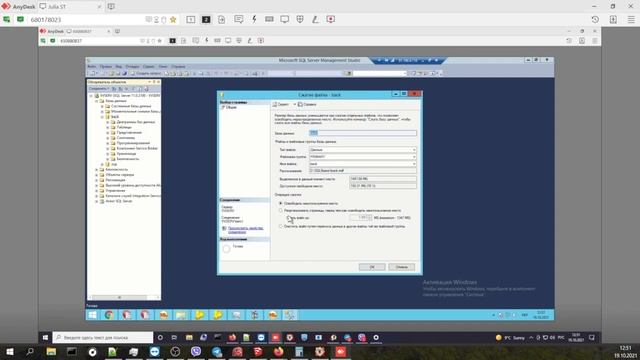The image size is (640, 360).
Task: Select 'Представления' node in Object Explorer
Action: coord(129,133)
